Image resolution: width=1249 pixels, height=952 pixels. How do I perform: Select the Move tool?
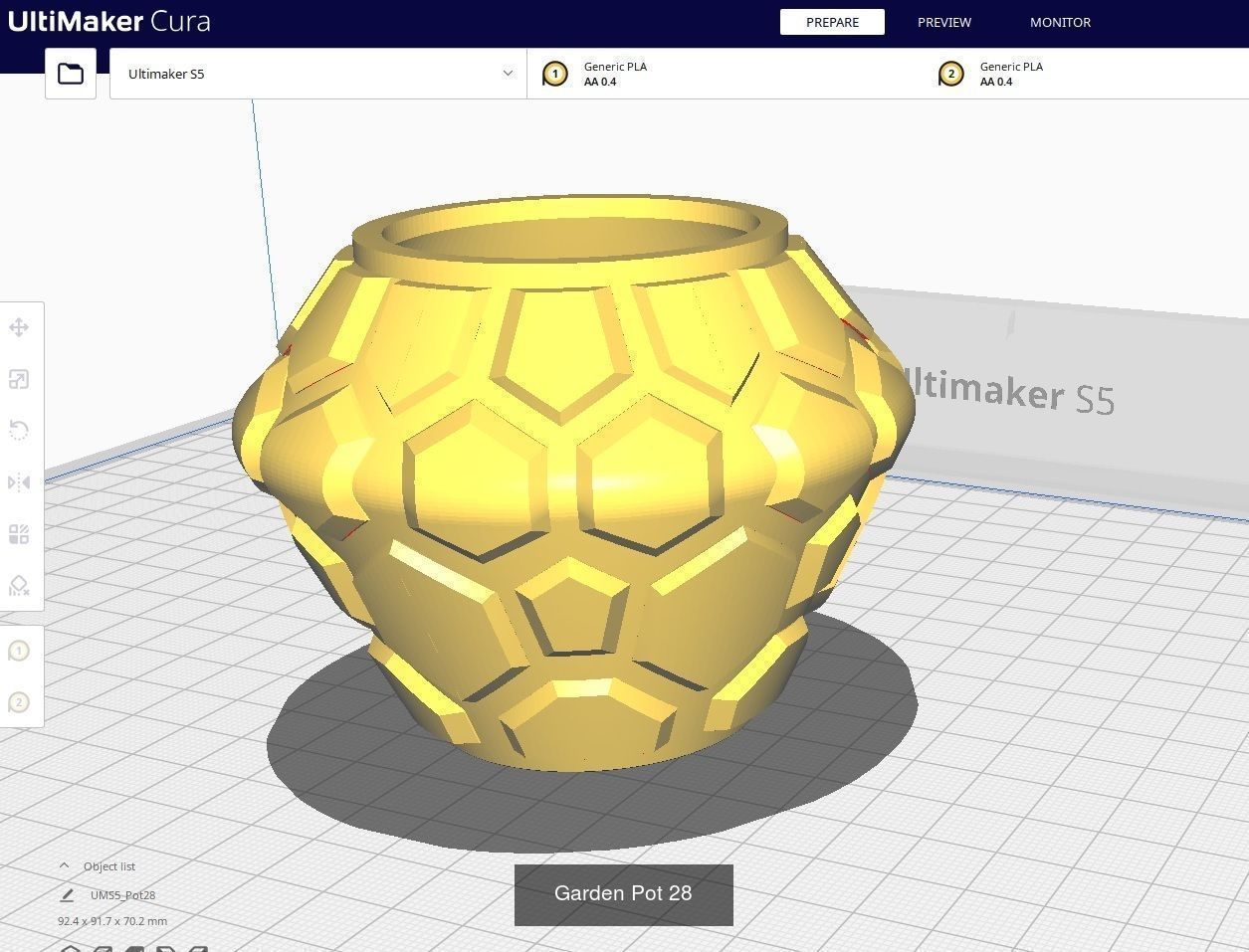[19, 327]
